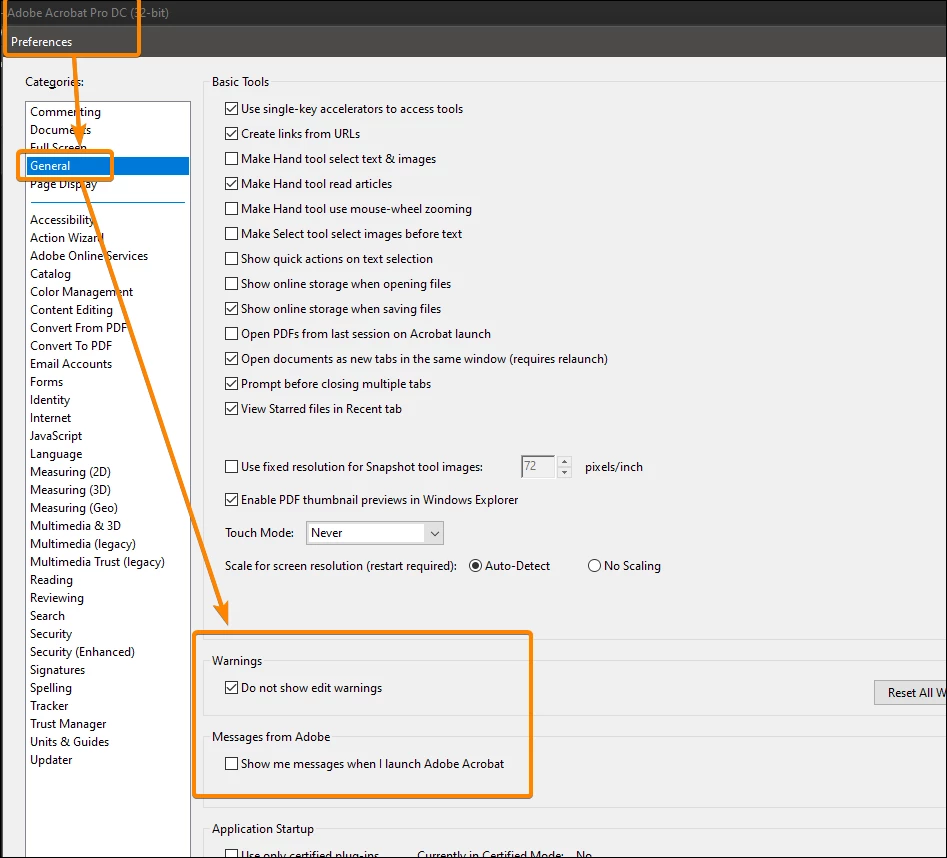Open Units & Guides category
The height and width of the screenshot is (858, 947).
[69, 742]
